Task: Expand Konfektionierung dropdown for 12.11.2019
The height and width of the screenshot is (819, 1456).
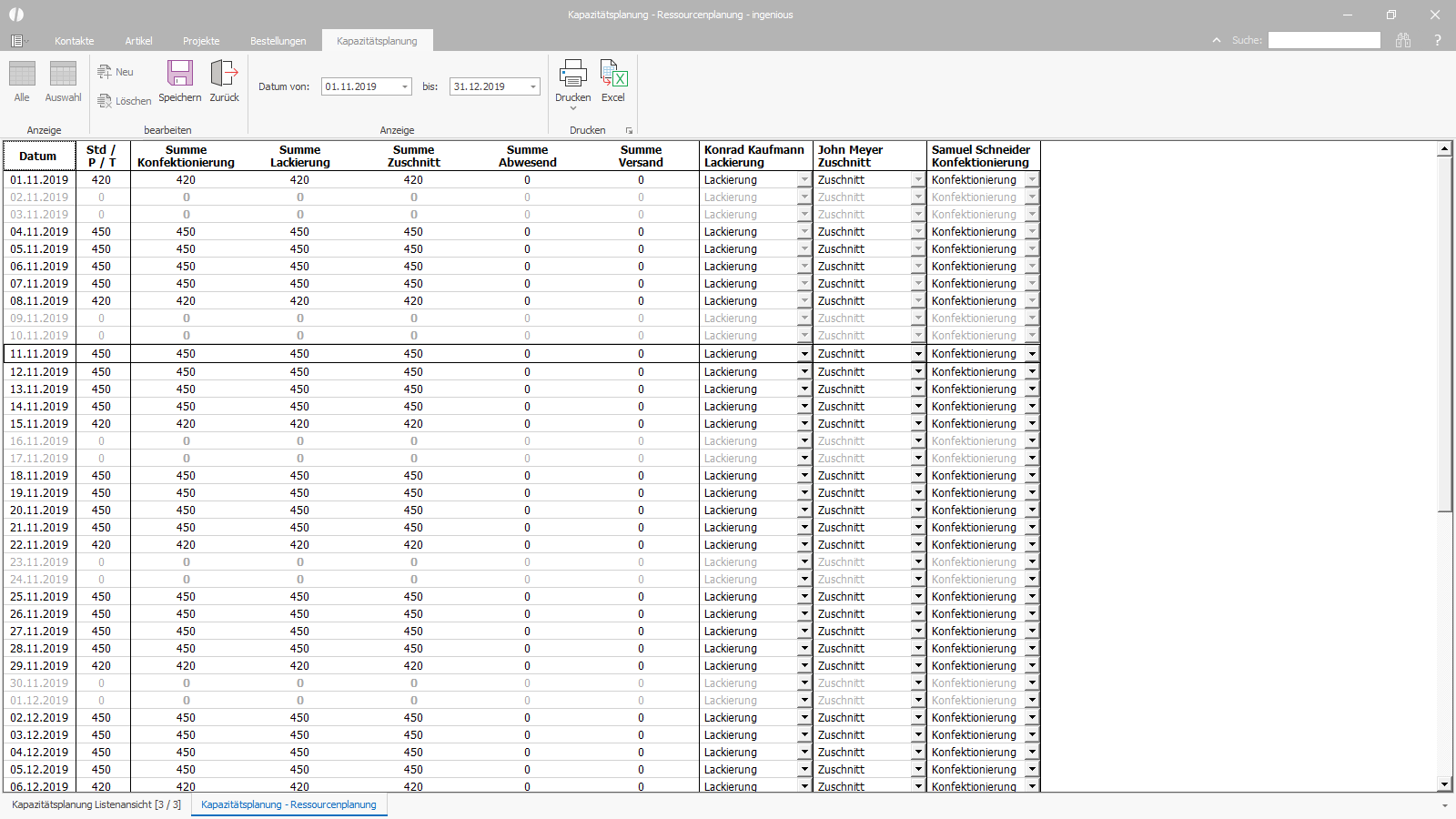Action: pyautogui.click(x=1032, y=372)
